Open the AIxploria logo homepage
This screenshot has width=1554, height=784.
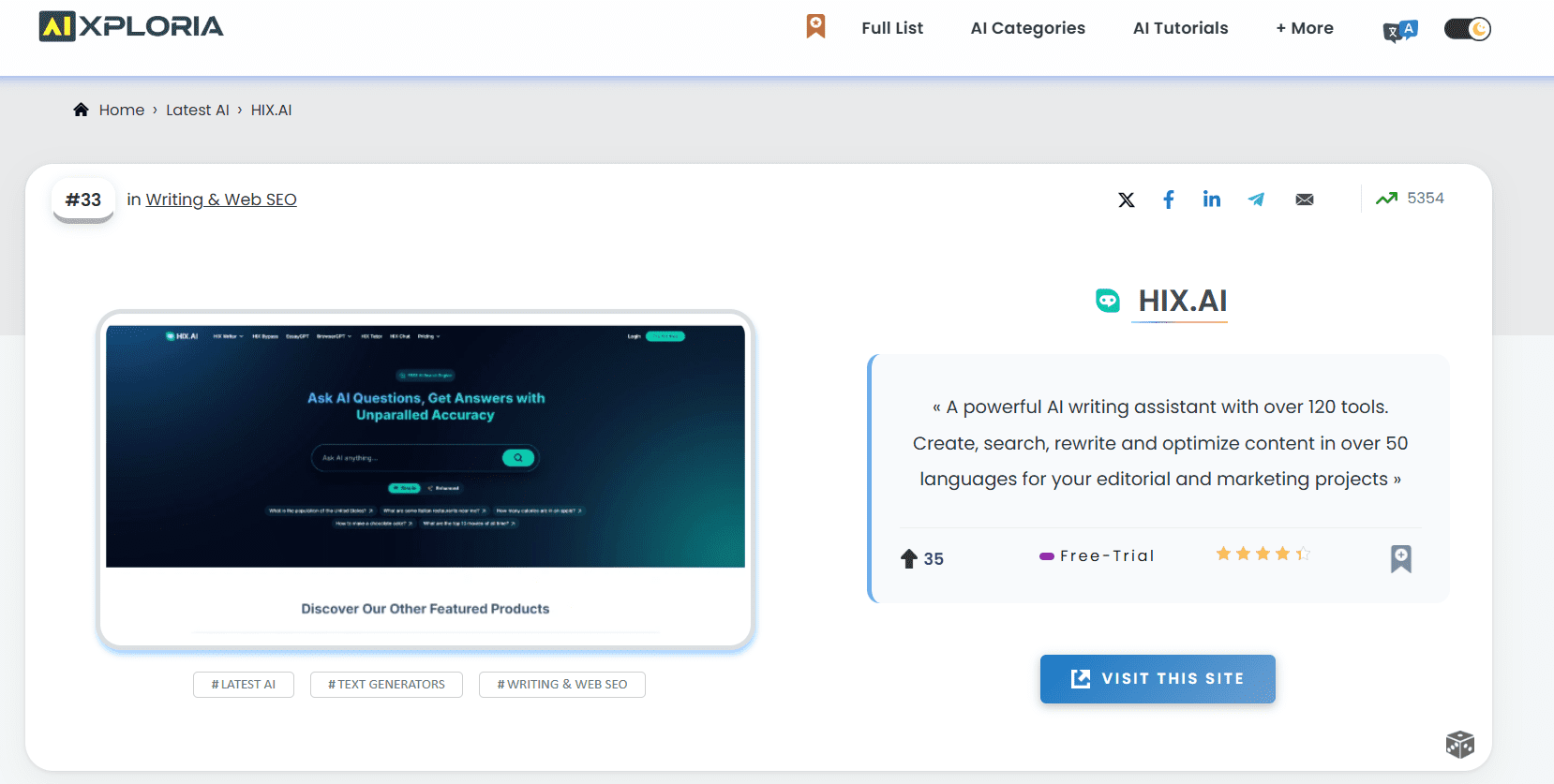point(131,26)
